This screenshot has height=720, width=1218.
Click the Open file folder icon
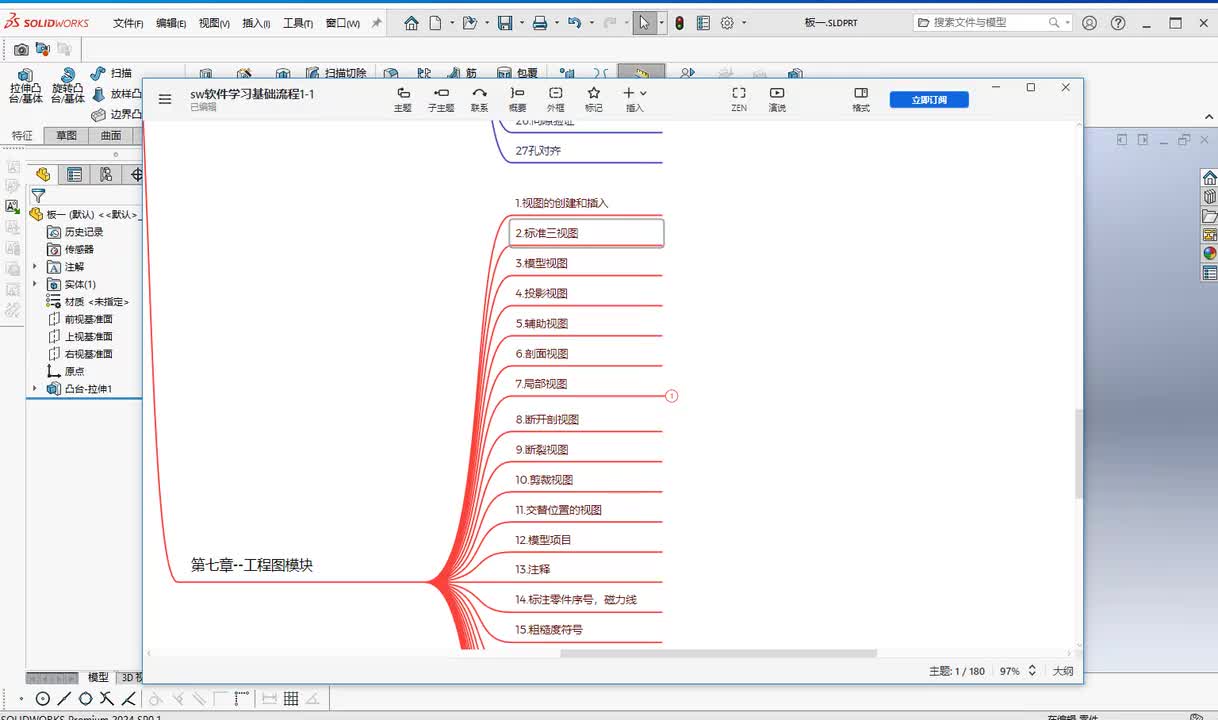(x=469, y=23)
